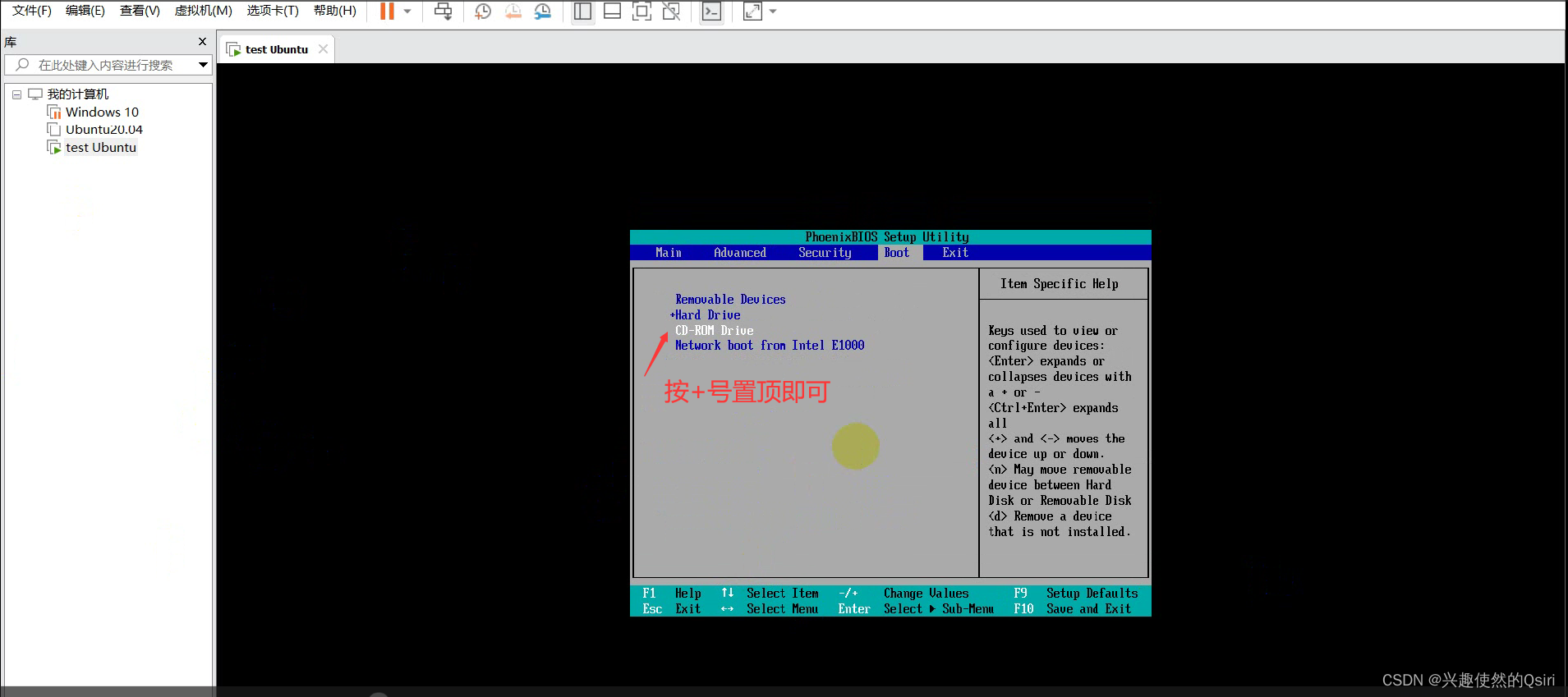This screenshot has height=697, width=1568.
Task: Select Removable Devices boot entry
Action: click(x=730, y=300)
